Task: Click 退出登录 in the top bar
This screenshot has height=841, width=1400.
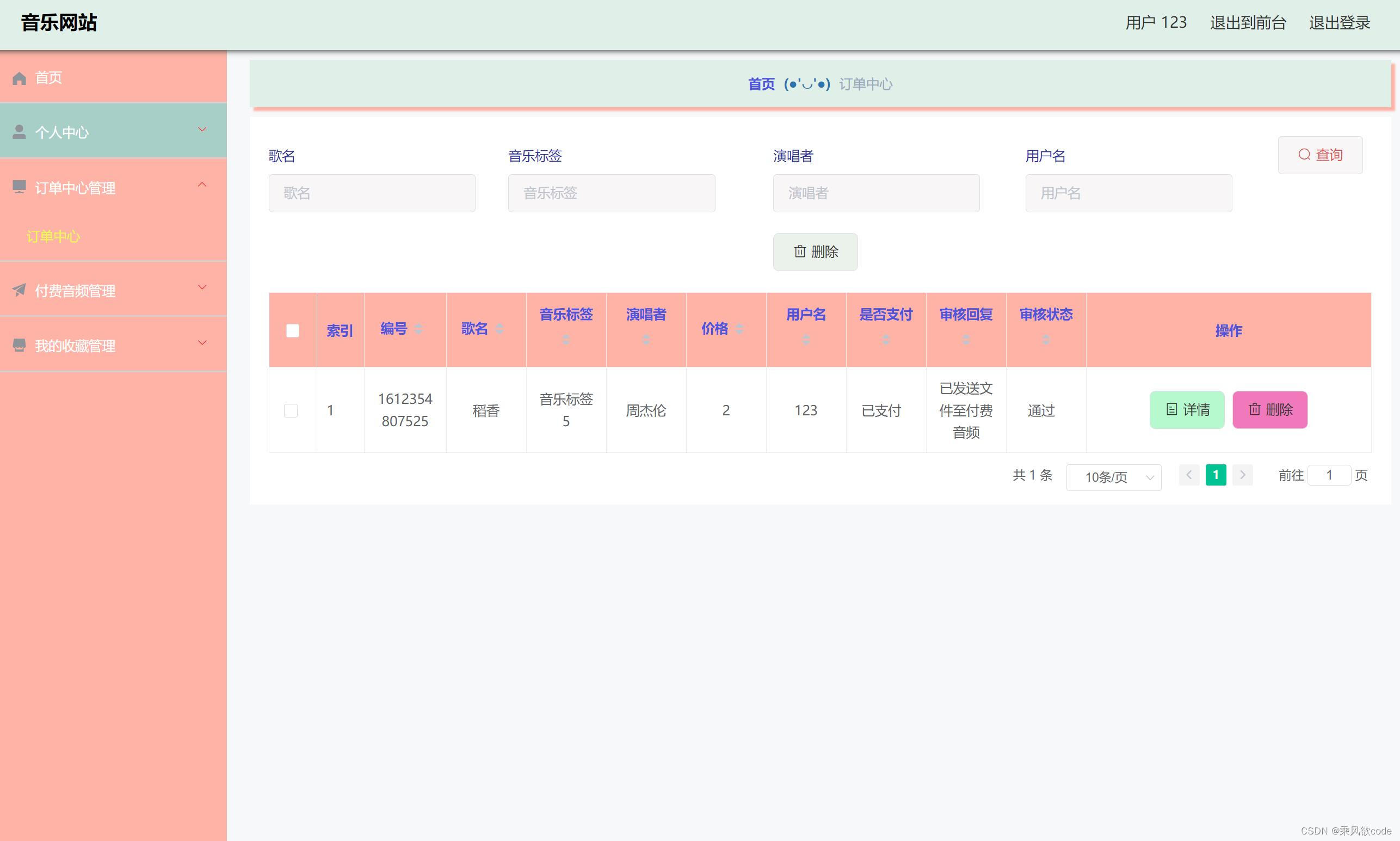Action: coord(1339,23)
